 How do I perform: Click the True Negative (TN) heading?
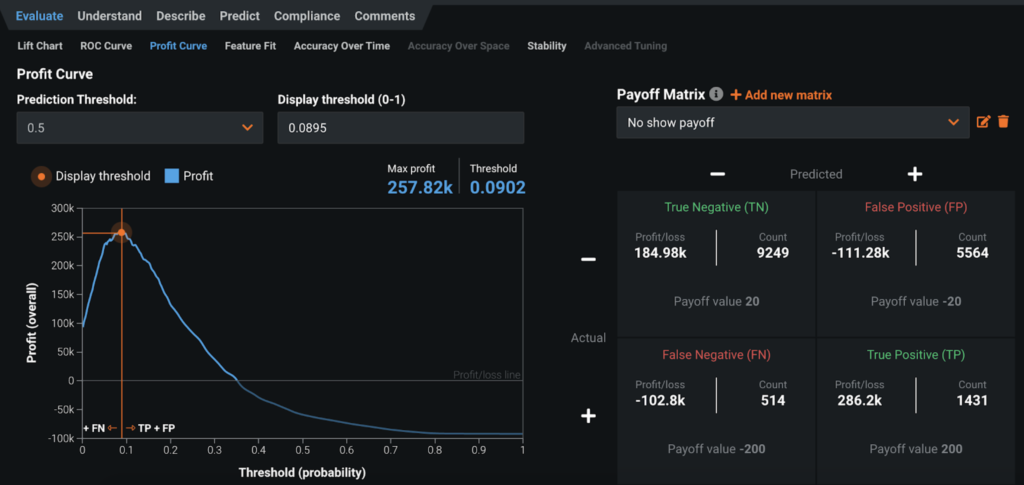pos(716,208)
